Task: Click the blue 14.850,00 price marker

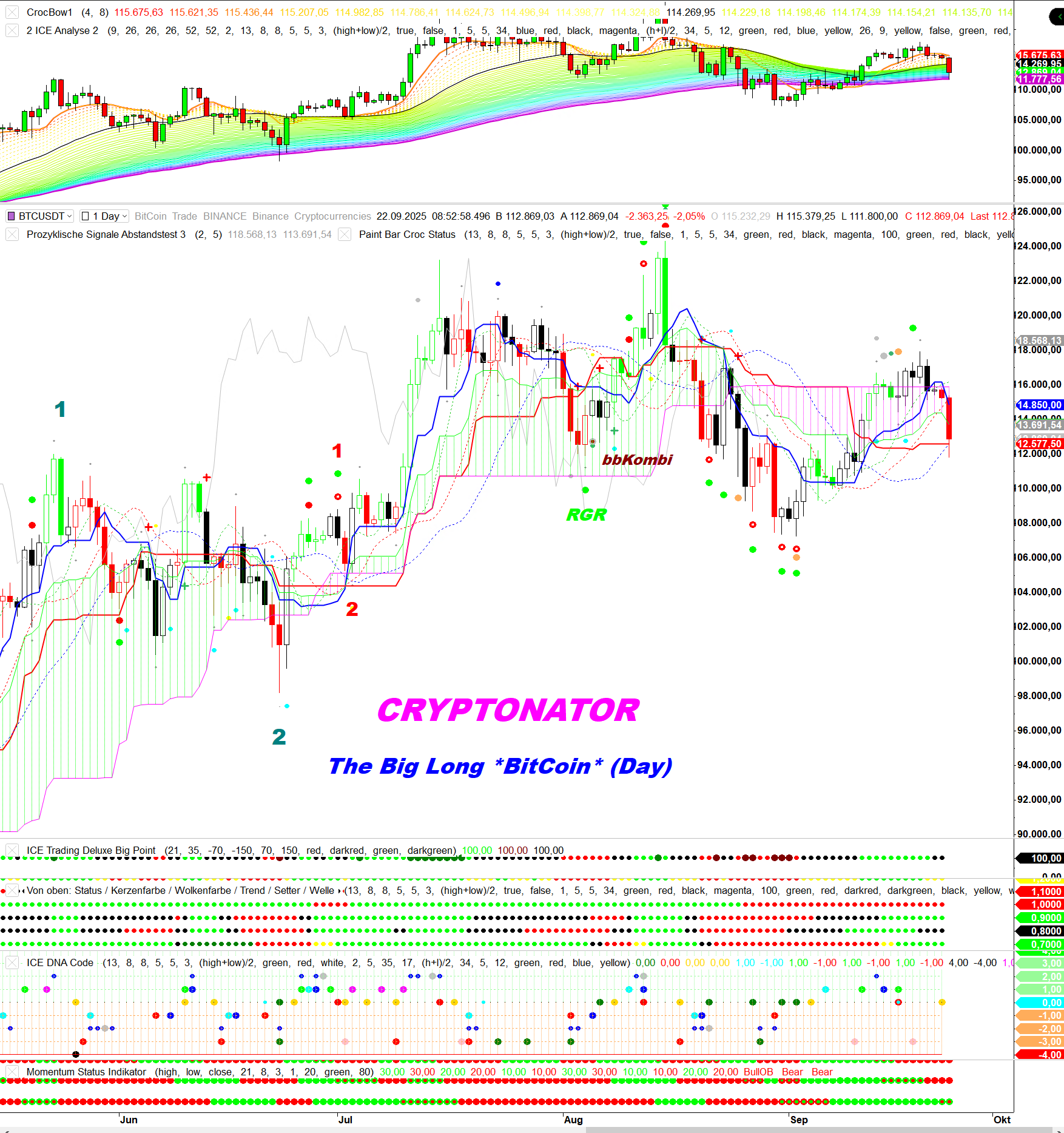Action: click(x=1039, y=405)
